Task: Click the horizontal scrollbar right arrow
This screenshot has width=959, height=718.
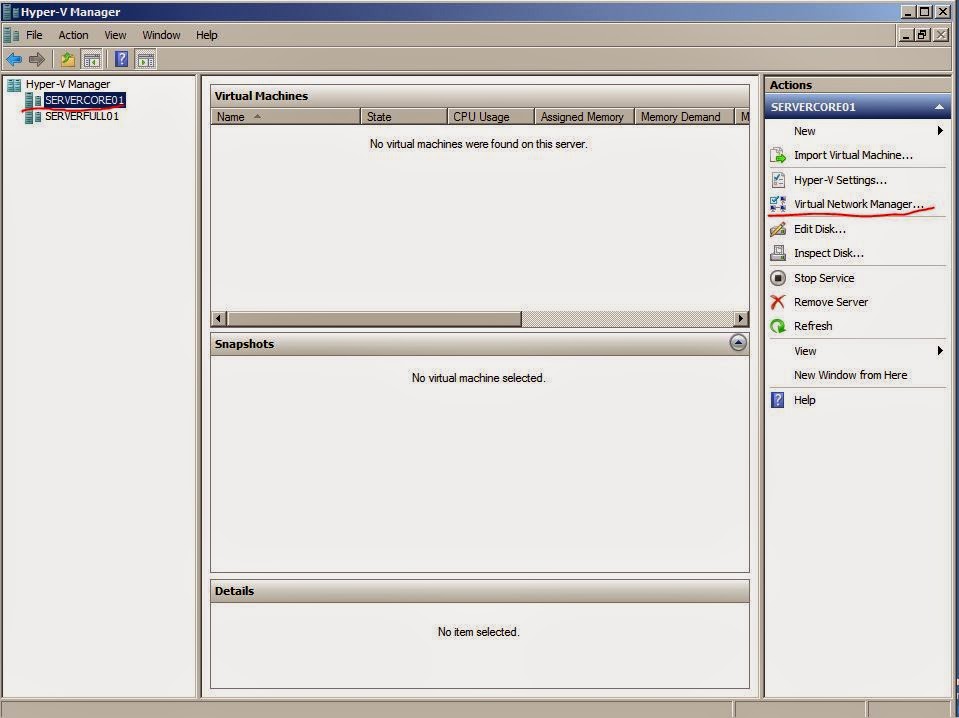Action: [741, 318]
